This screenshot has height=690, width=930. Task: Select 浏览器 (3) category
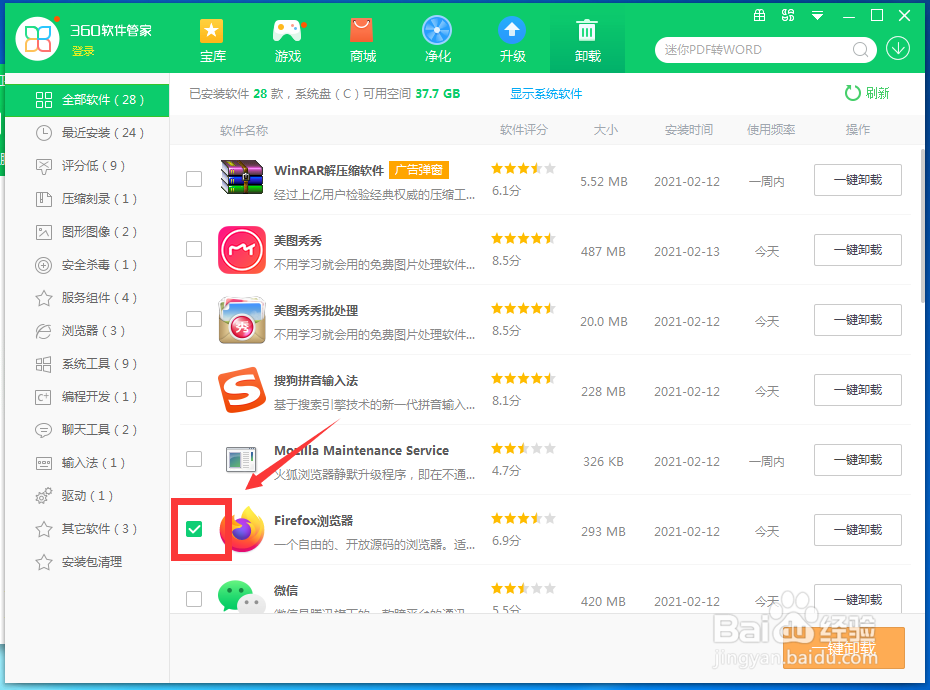(x=87, y=330)
